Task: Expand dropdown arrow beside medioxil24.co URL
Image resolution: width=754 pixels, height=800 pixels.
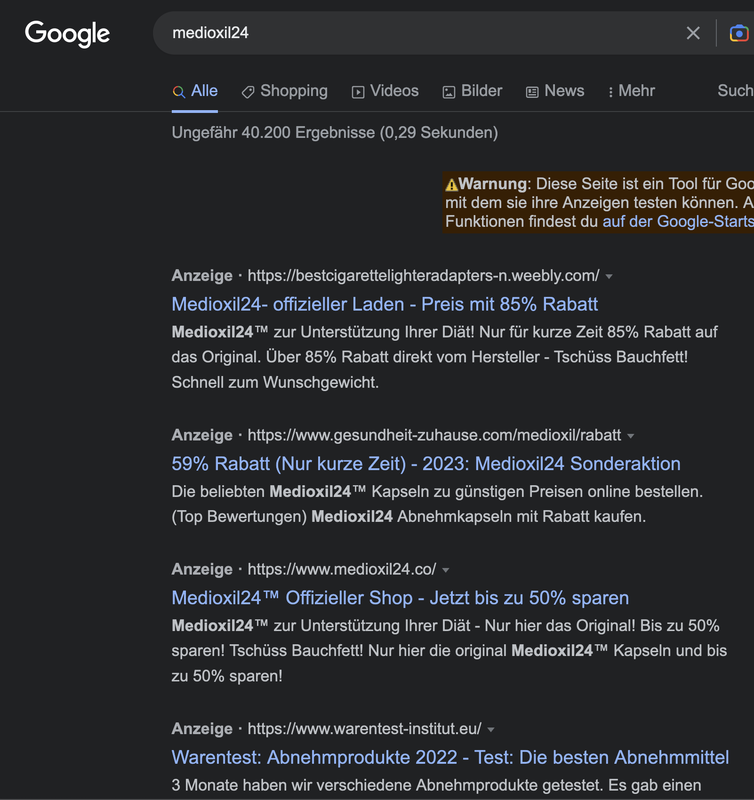Action: 446,570
